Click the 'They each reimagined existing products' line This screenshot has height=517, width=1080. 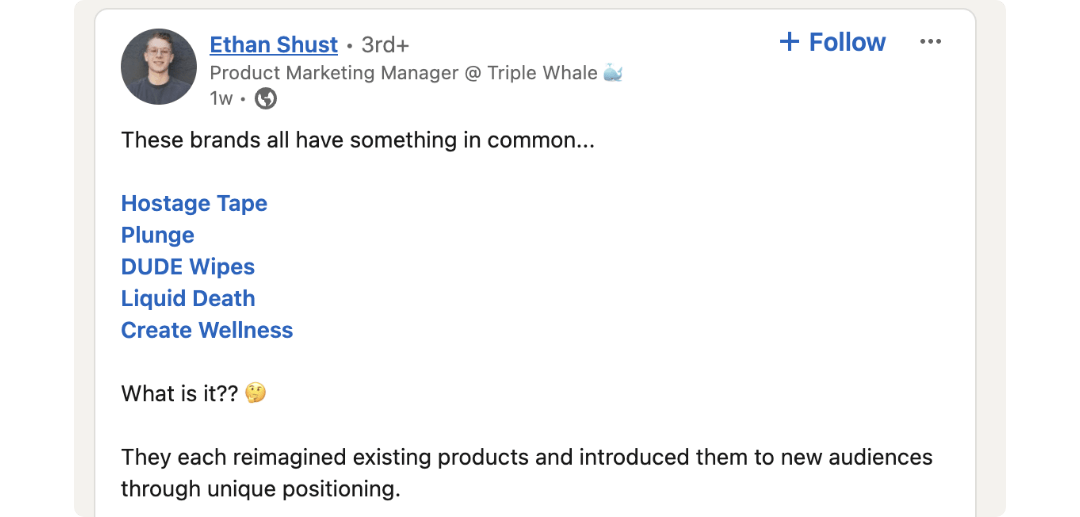tap(526, 457)
